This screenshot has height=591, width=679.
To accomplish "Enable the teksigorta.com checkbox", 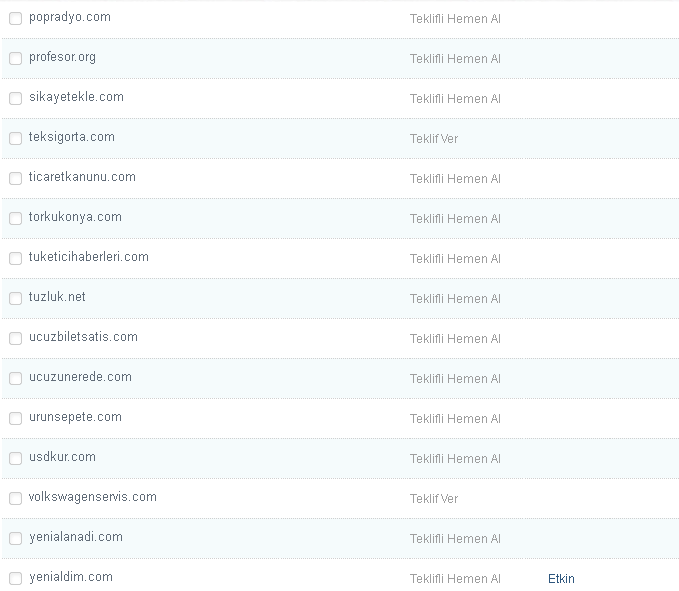I will pyautogui.click(x=15, y=139).
